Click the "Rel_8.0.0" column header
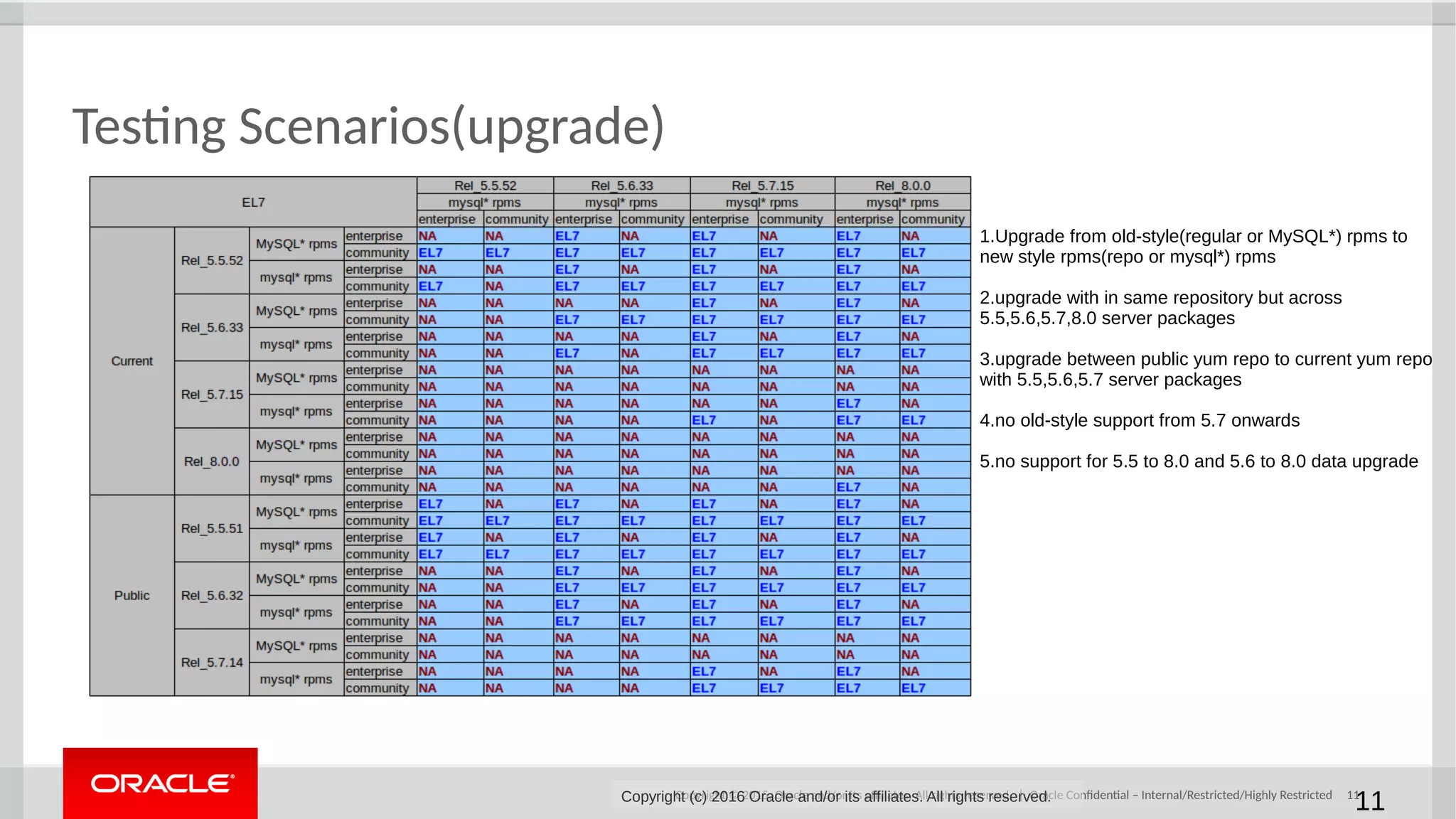Viewport: 1456px width, 819px height. (903, 186)
